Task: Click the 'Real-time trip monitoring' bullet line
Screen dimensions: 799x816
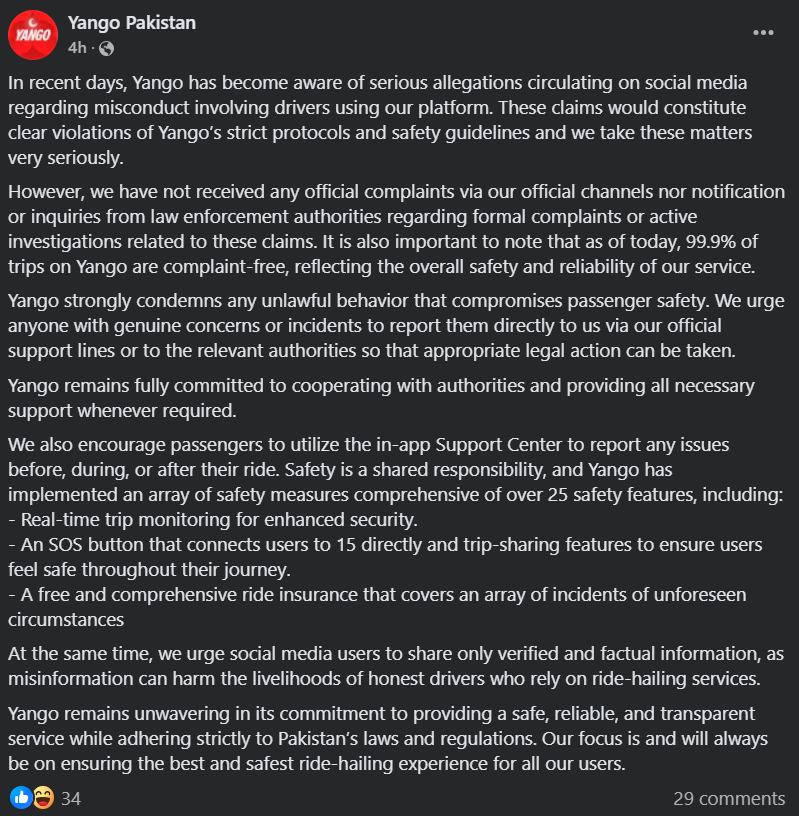Action: [x=213, y=519]
